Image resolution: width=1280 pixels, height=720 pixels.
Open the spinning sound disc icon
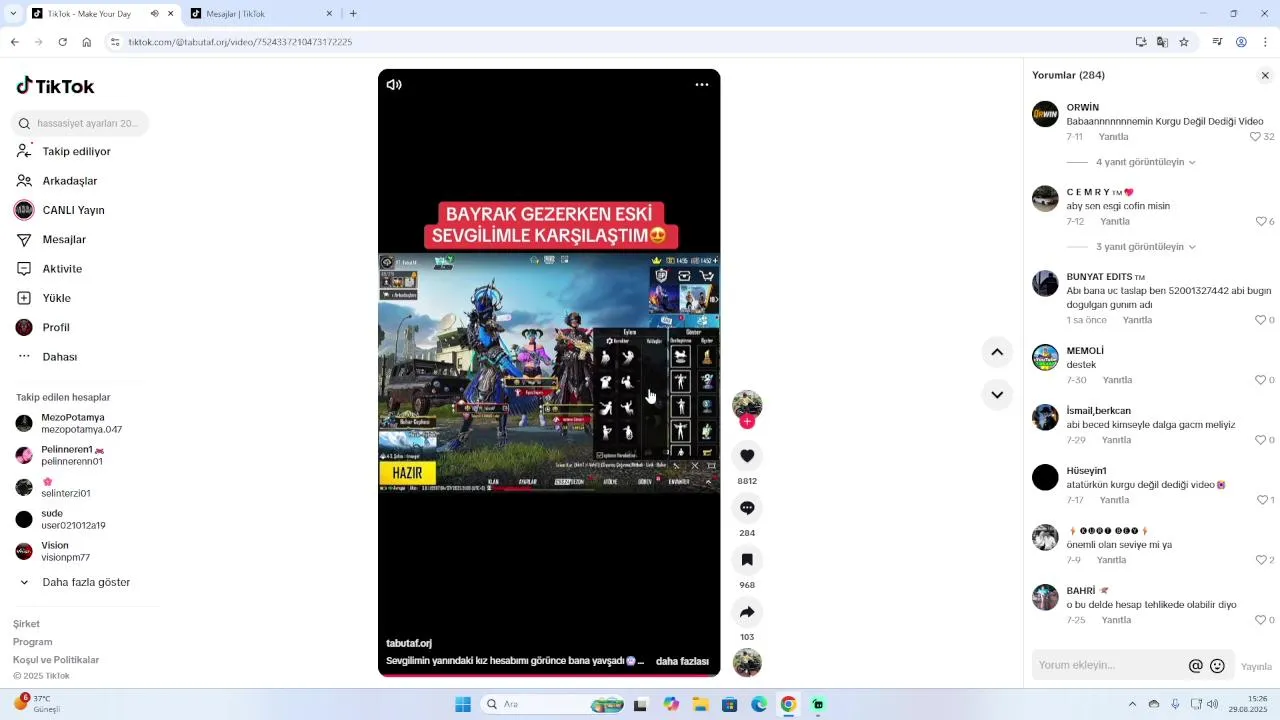747,663
